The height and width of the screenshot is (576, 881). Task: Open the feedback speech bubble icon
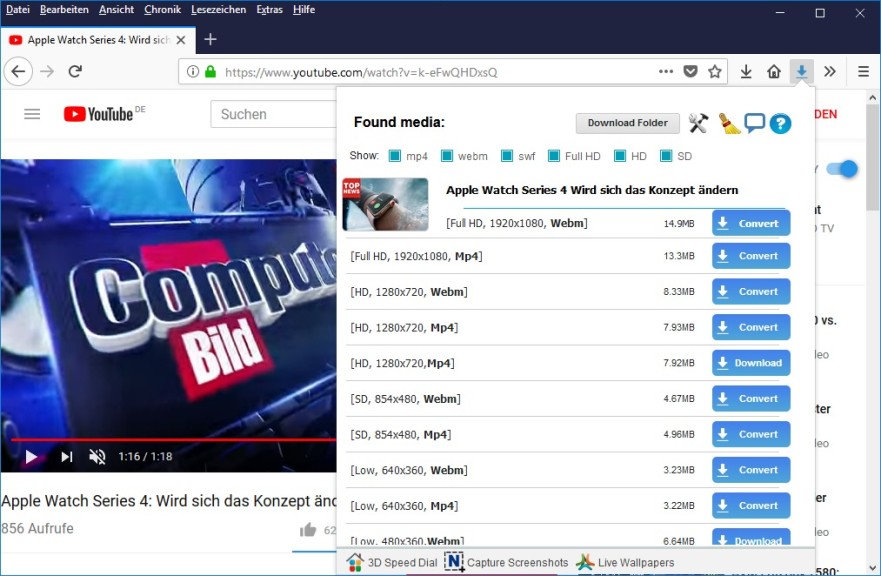pyautogui.click(x=756, y=123)
